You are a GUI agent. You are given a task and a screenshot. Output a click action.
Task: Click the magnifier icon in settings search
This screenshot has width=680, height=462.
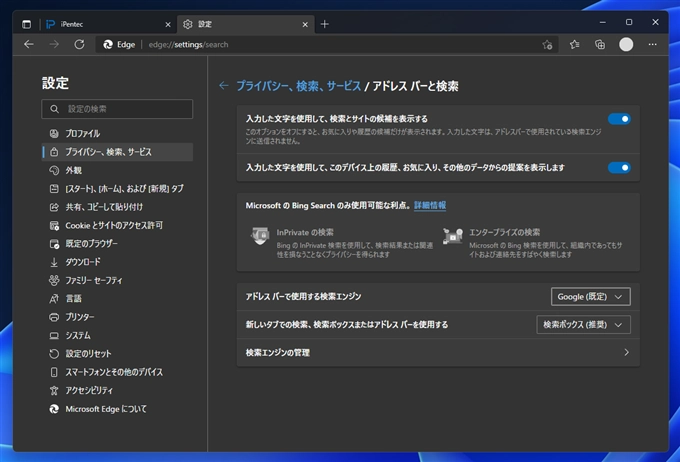coord(54,109)
